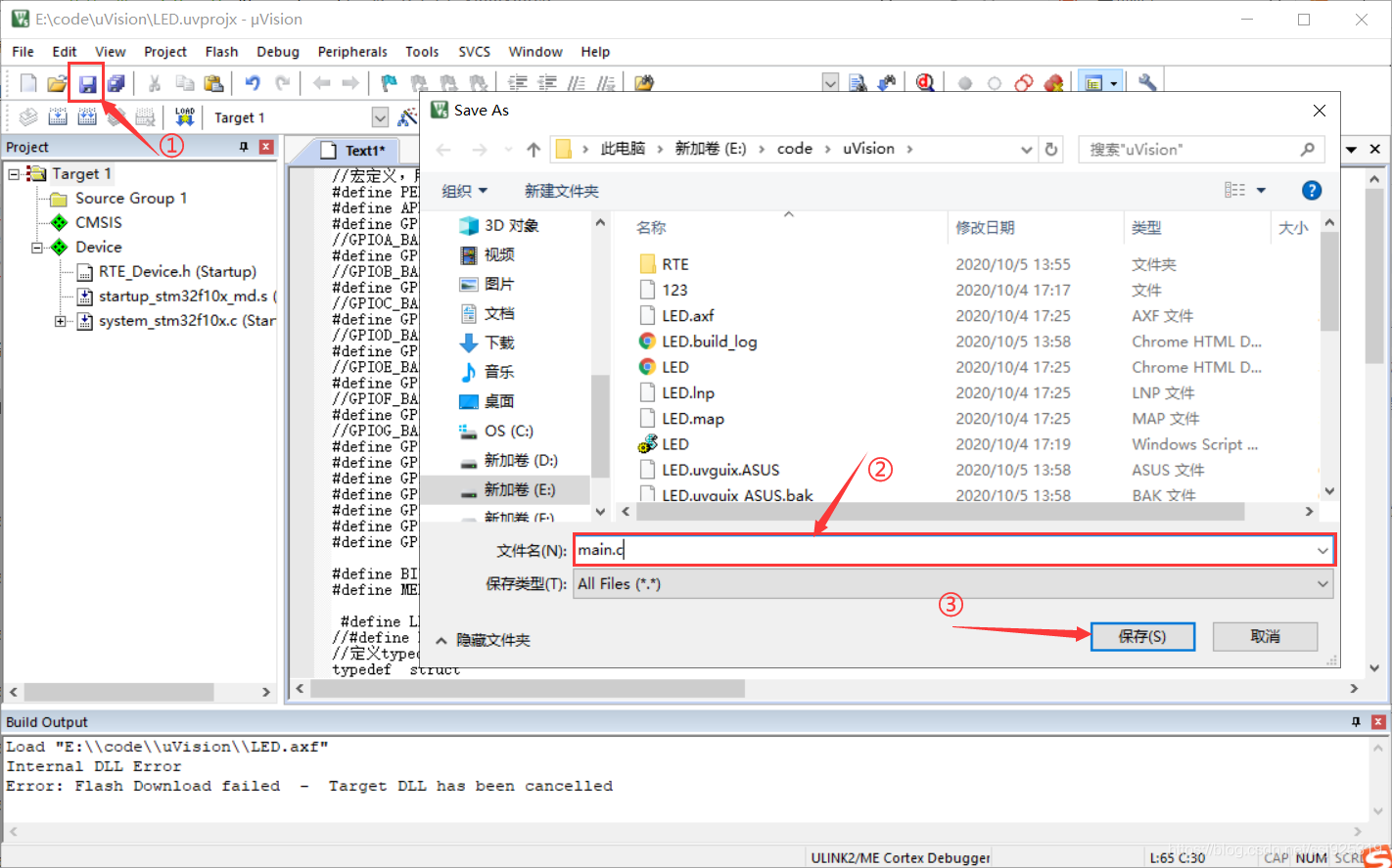Click the Target Options magic wand icon
The height and width of the screenshot is (868, 1392).
pos(407,117)
